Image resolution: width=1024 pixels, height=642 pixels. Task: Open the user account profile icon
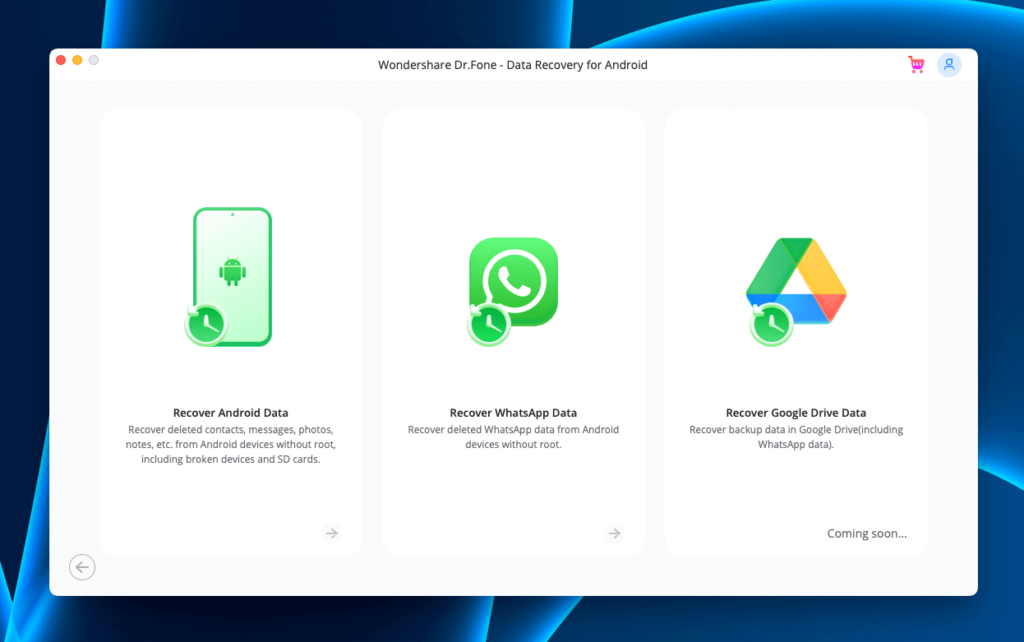point(949,65)
